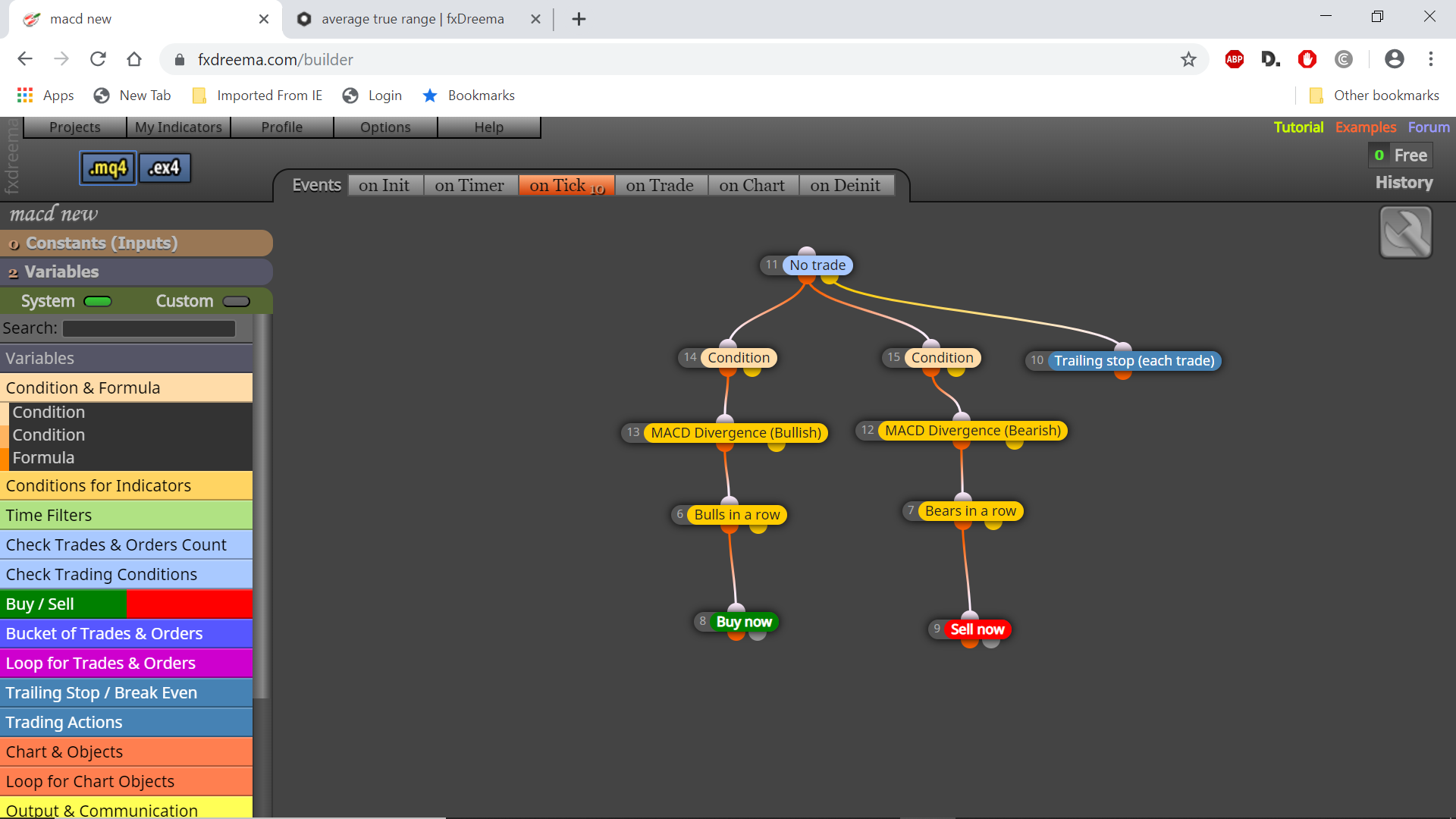Select the Sell now block

(x=977, y=629)
